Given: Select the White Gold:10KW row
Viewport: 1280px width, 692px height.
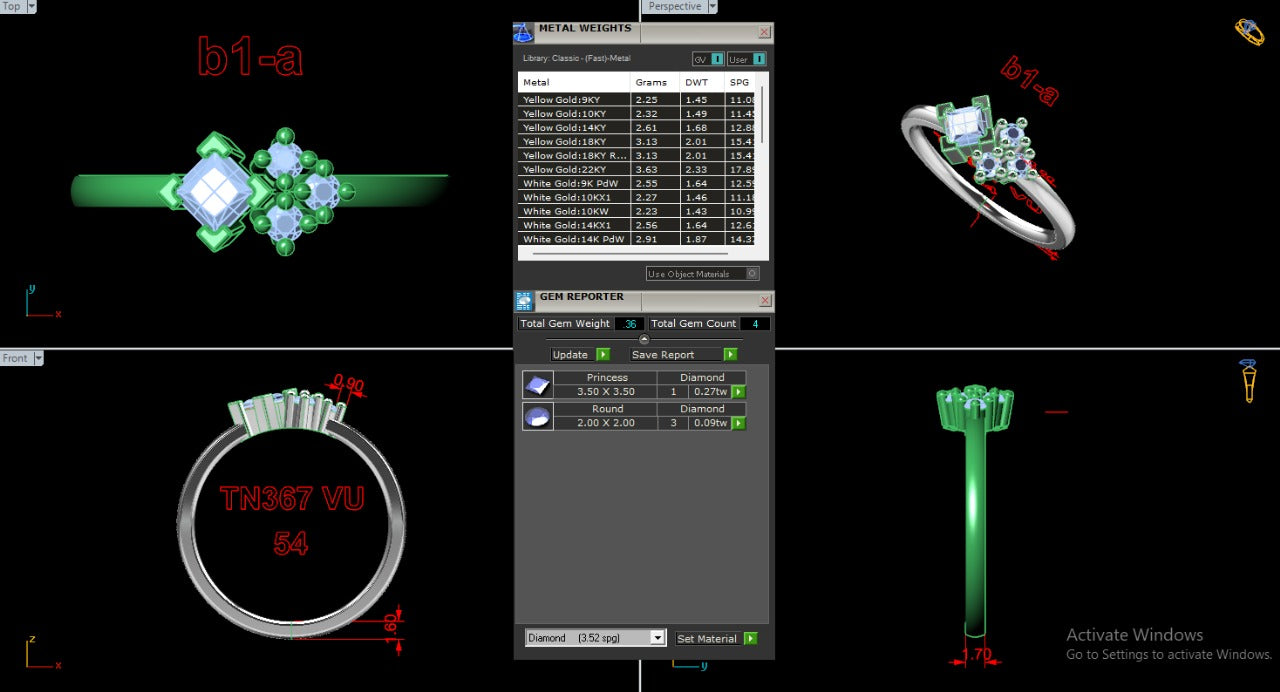Looking at the screenshot, I should pyautogui.click(x=636, y=212).
